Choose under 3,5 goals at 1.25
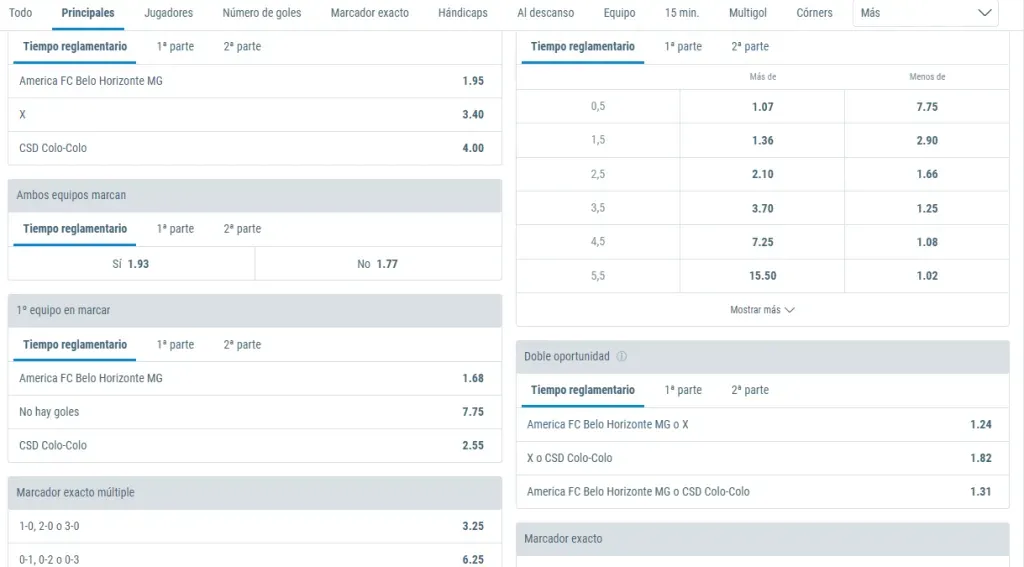 click(926, 208)
